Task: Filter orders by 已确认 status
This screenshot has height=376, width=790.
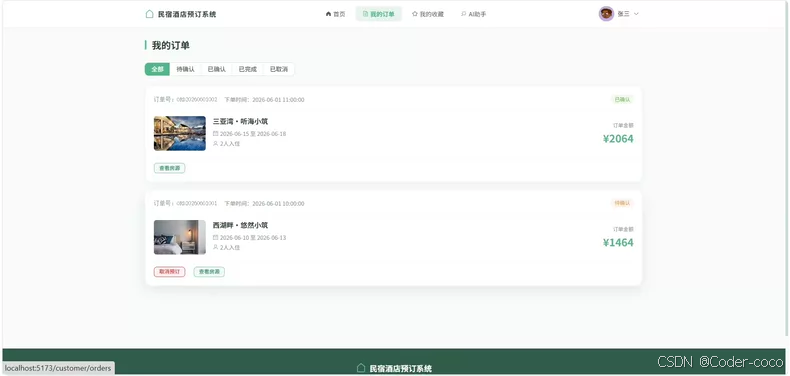Action: point(217,69)
